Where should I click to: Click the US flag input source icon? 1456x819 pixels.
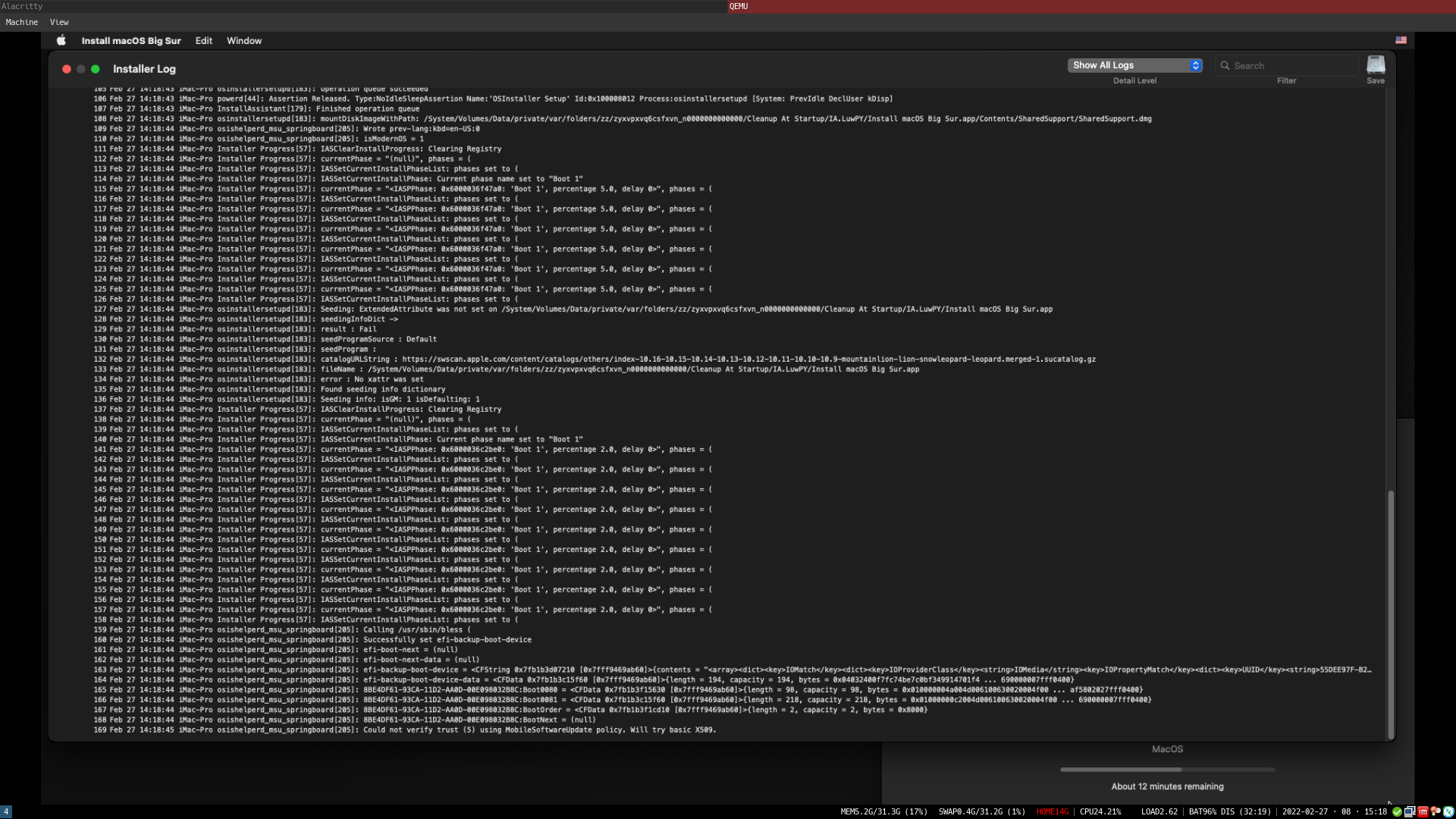(x=1401, y=40)
